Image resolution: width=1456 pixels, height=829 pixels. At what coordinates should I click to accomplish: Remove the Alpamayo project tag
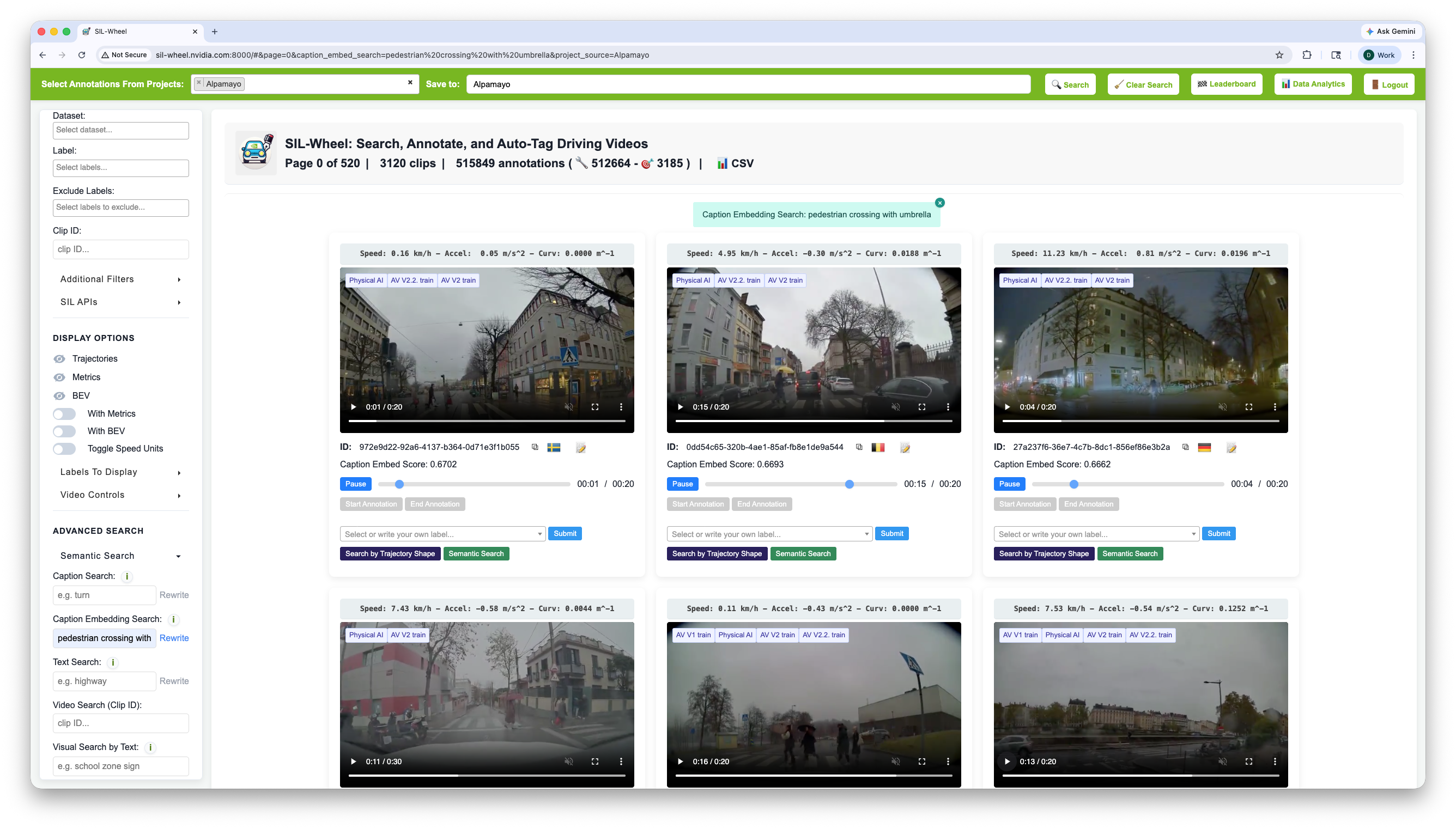coord(199,83)
